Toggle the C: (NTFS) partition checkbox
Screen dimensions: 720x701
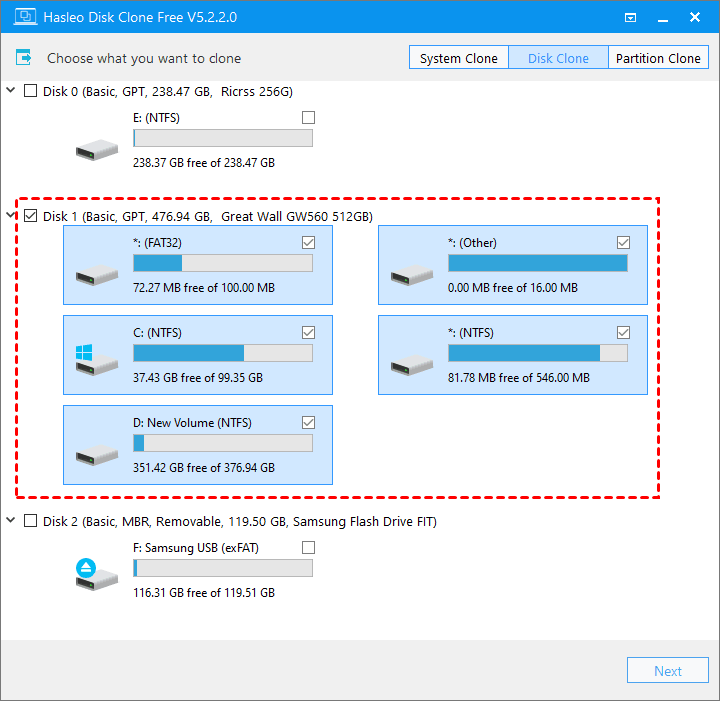(309, 332)
